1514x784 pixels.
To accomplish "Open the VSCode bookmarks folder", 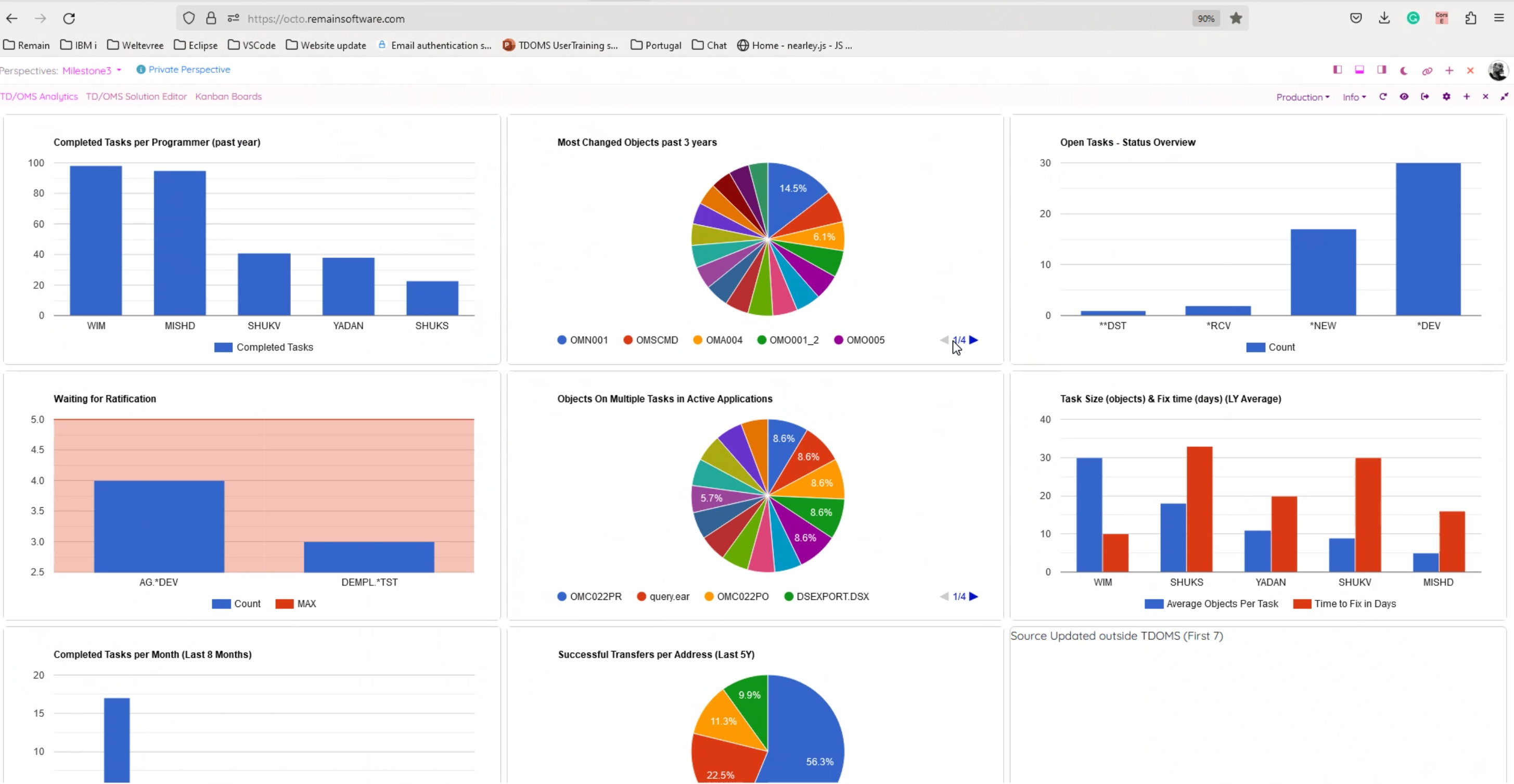I will (251, 45).
